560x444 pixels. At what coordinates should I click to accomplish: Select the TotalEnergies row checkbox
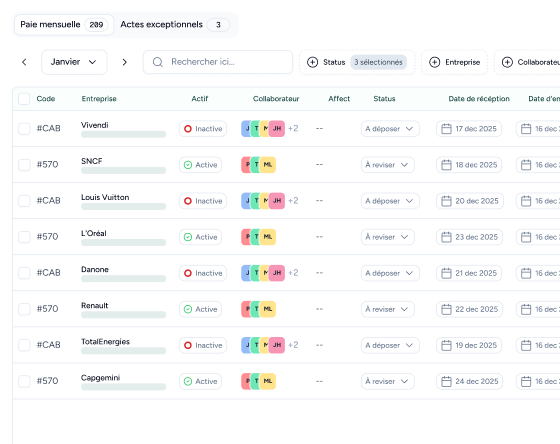[24, 345]
